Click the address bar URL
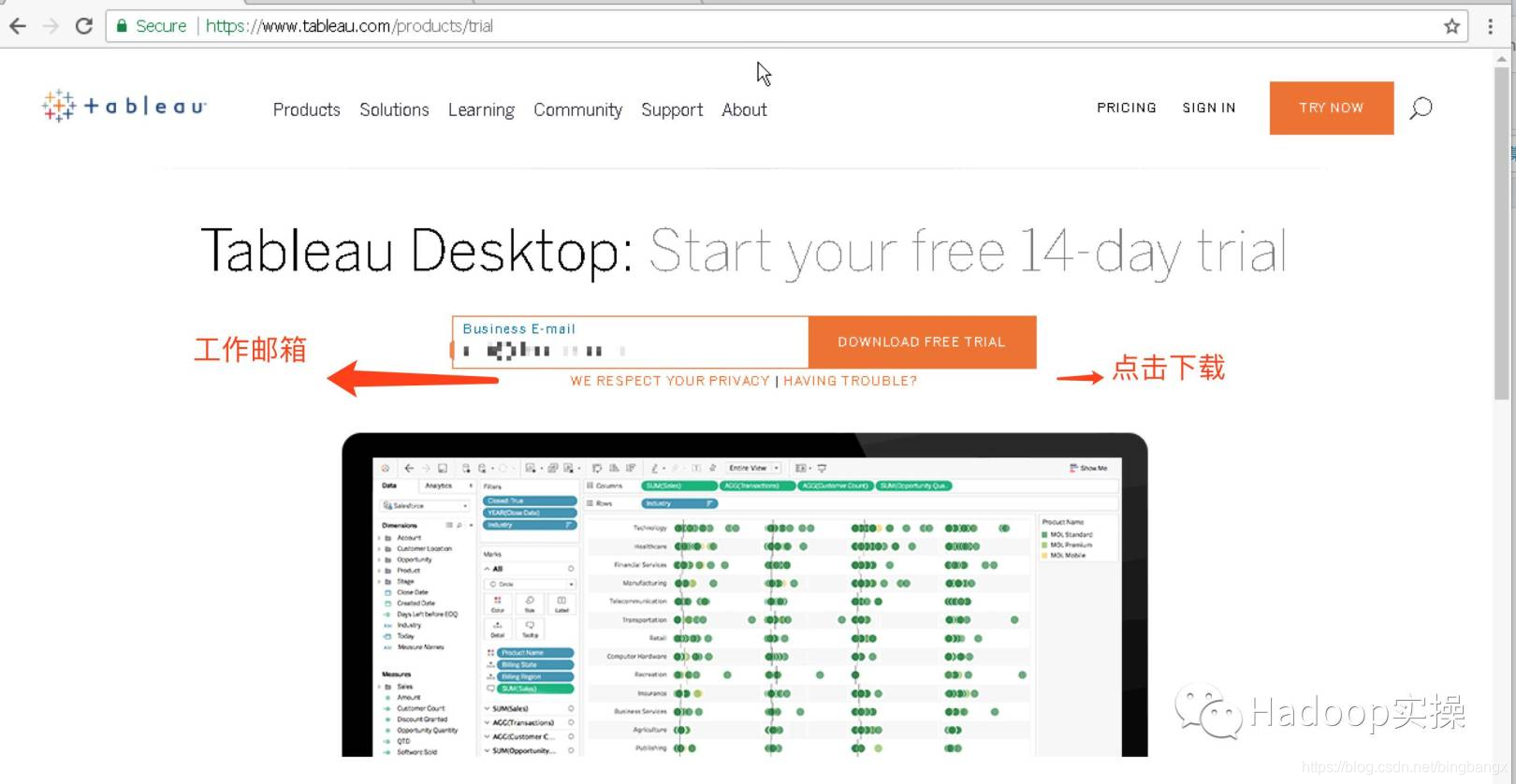The image size is (1516, 784). point(349,26)
